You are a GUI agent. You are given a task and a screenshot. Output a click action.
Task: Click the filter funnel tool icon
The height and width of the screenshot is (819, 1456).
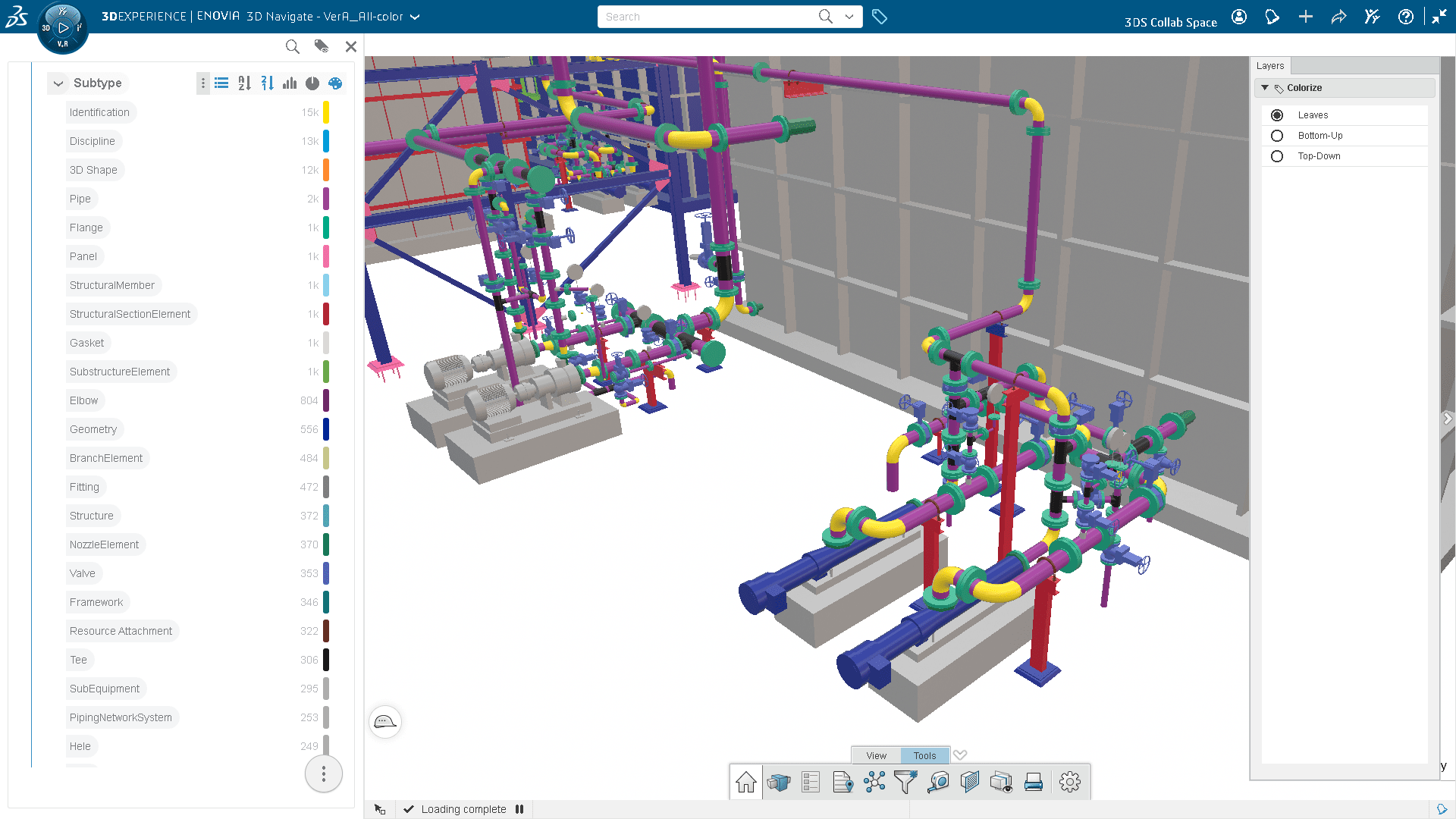tap(906, 782)
